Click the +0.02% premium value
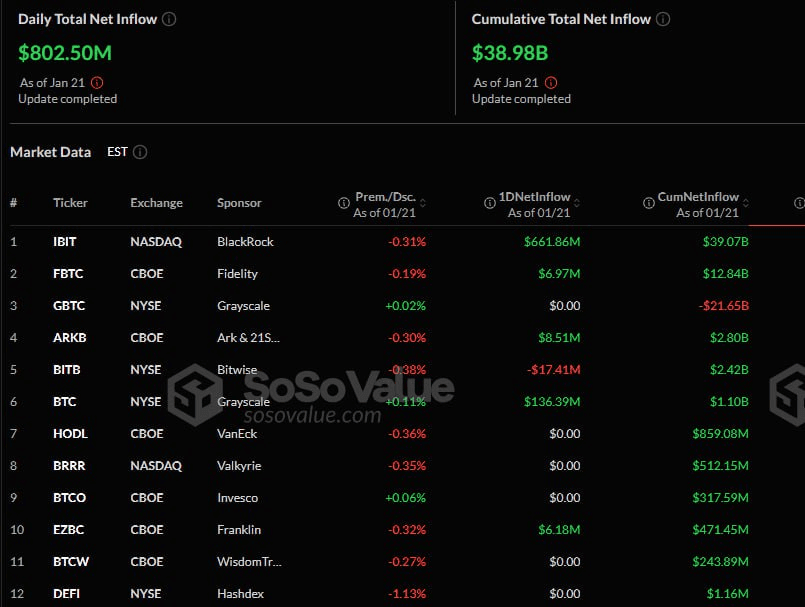The width and height of the screenshot is (805, 607). pos(406,306)
